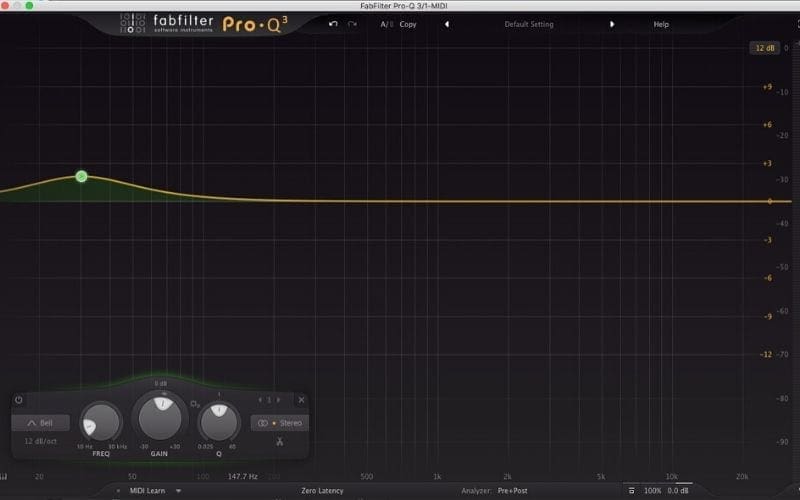Click the 147.7 Hz frequency readout
The image size is (800, 500).
[x=242, y=477]
